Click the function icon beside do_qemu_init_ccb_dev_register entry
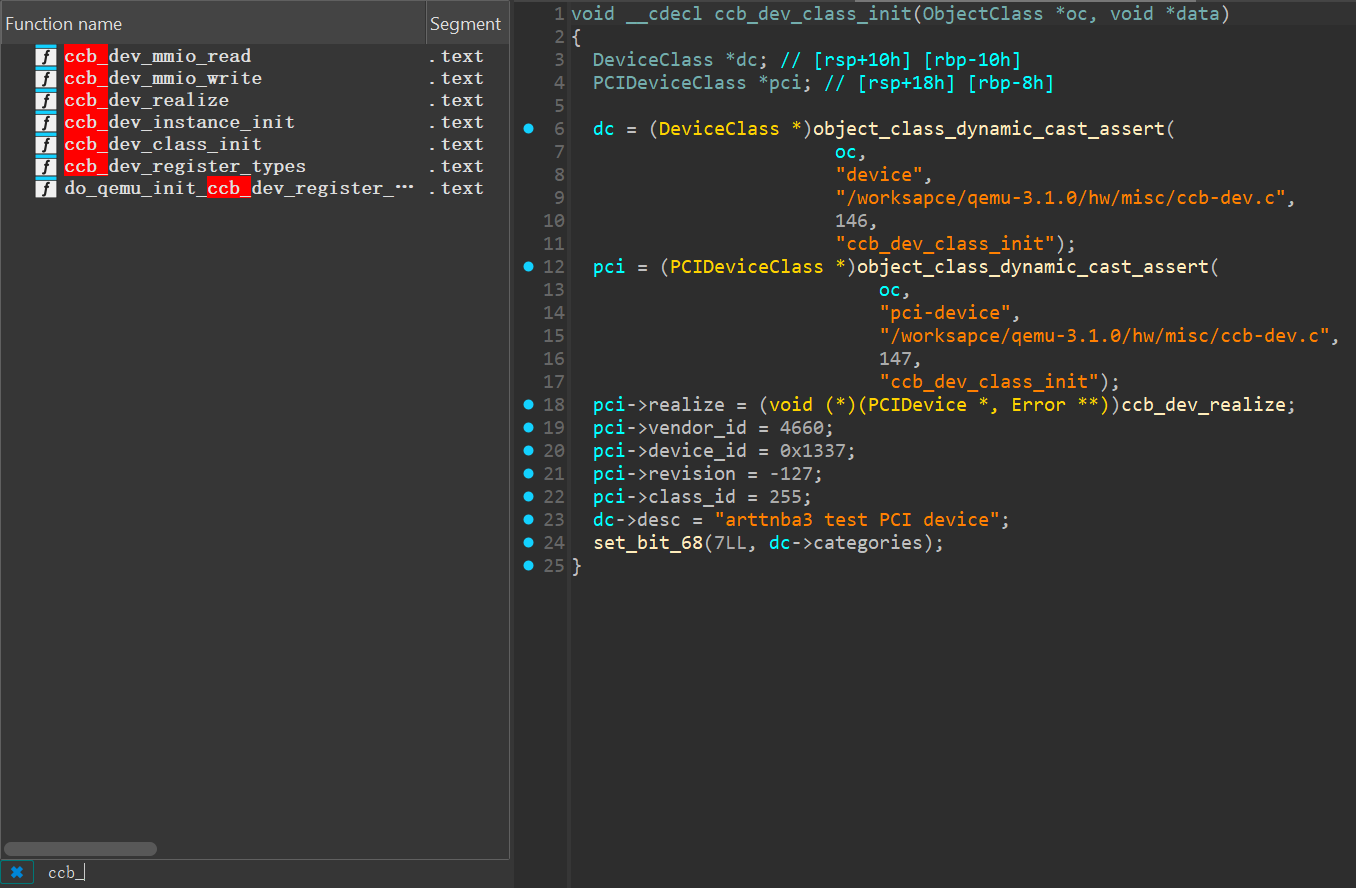Image resolution: width=1356 pixels, height=888 pixels. (x=46, y=189)
